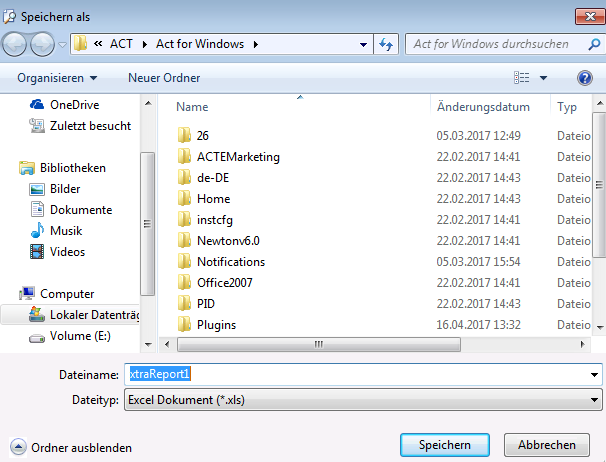Screen dimensions: 606x462
Task: Click the Speichern button
Action: point(445,445)
